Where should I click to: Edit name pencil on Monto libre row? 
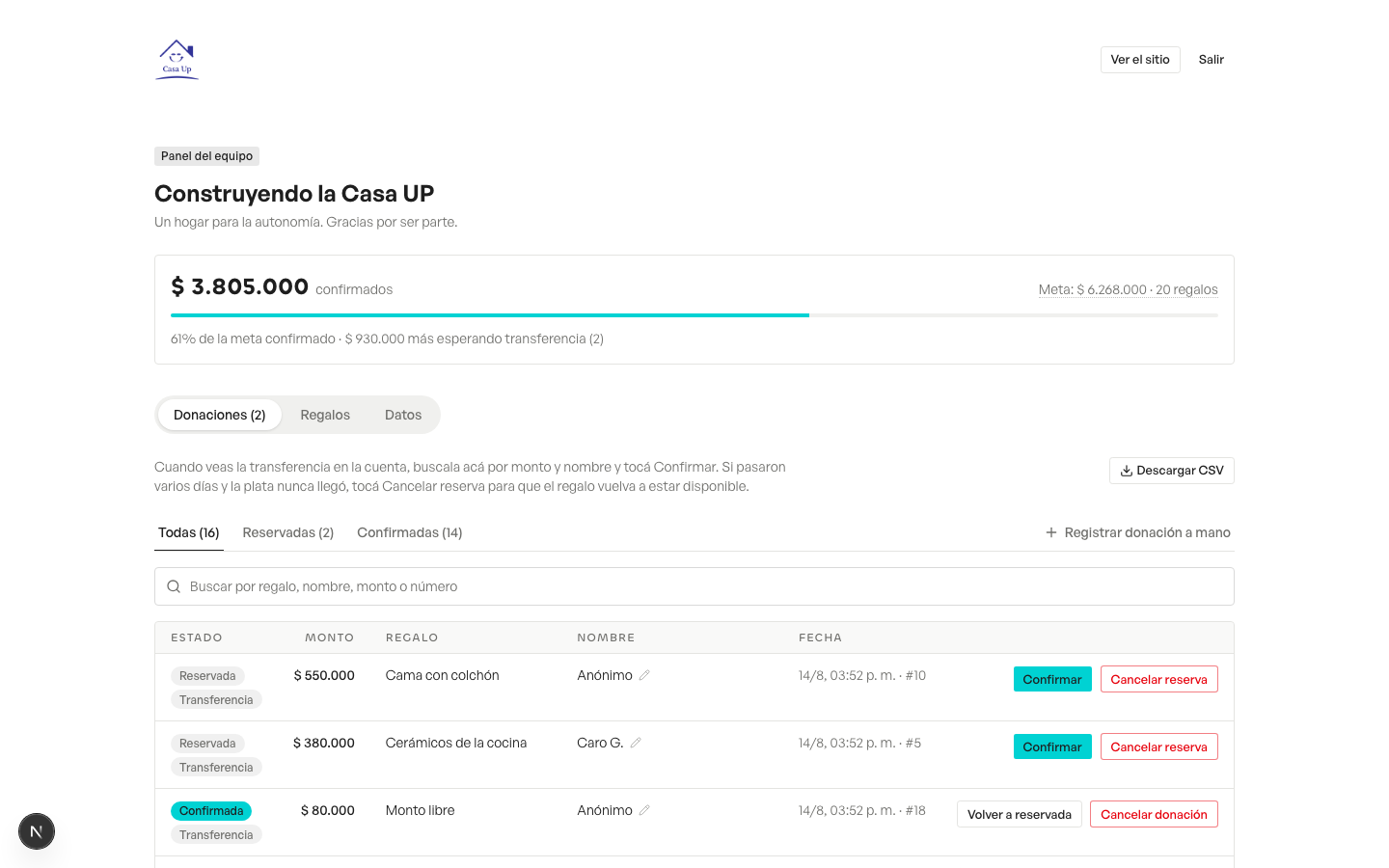644,810
